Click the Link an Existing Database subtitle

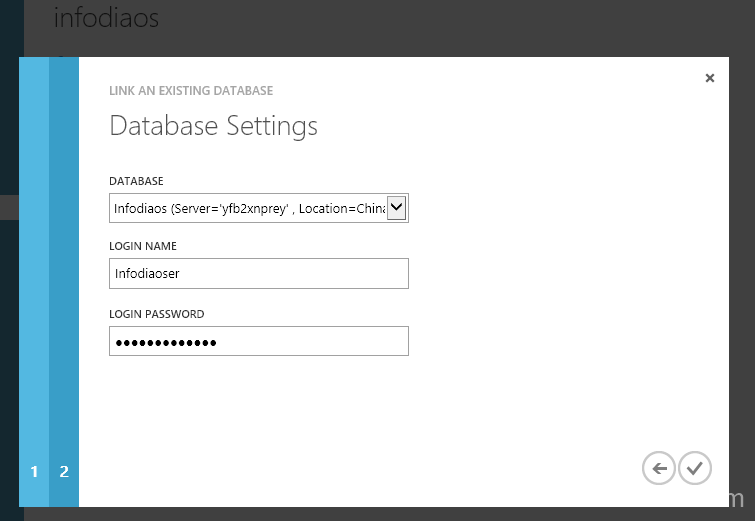point(190,91)
